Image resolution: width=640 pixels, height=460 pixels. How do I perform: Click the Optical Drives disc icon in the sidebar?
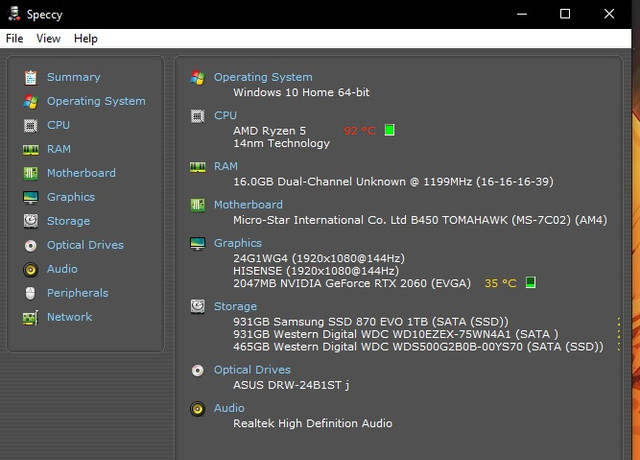[31, 245]
